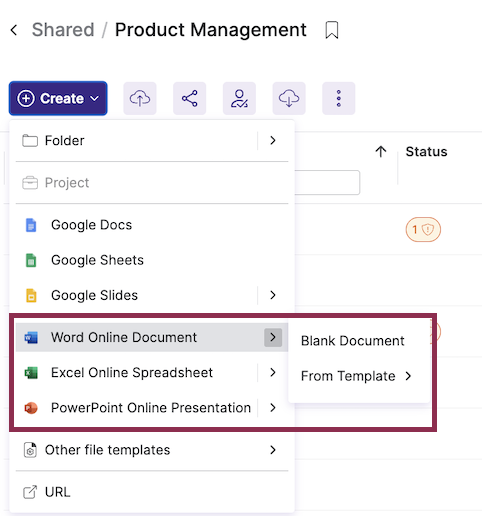Click the Excel spreadsheet icon
The height and width of the screenshot is (516, 482).
(x=31, y=373)
